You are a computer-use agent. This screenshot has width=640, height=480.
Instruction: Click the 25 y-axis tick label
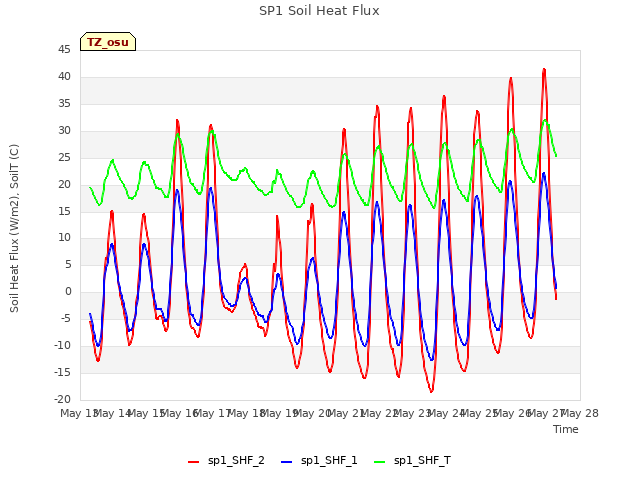pyautogui.click(x=64, y=158)
